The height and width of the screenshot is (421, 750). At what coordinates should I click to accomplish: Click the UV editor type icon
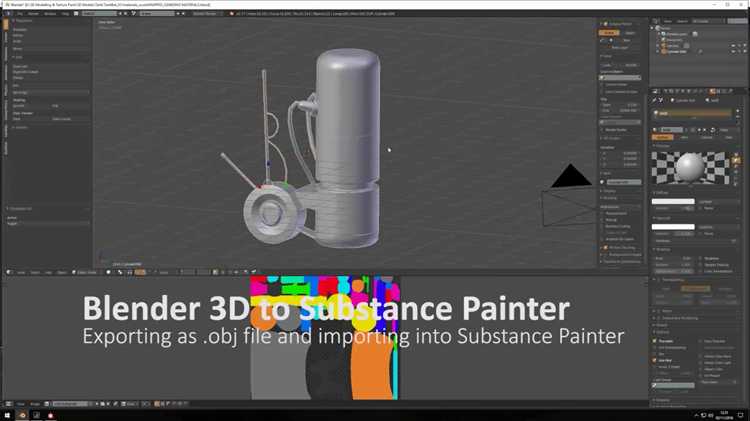tap(9, 404)
